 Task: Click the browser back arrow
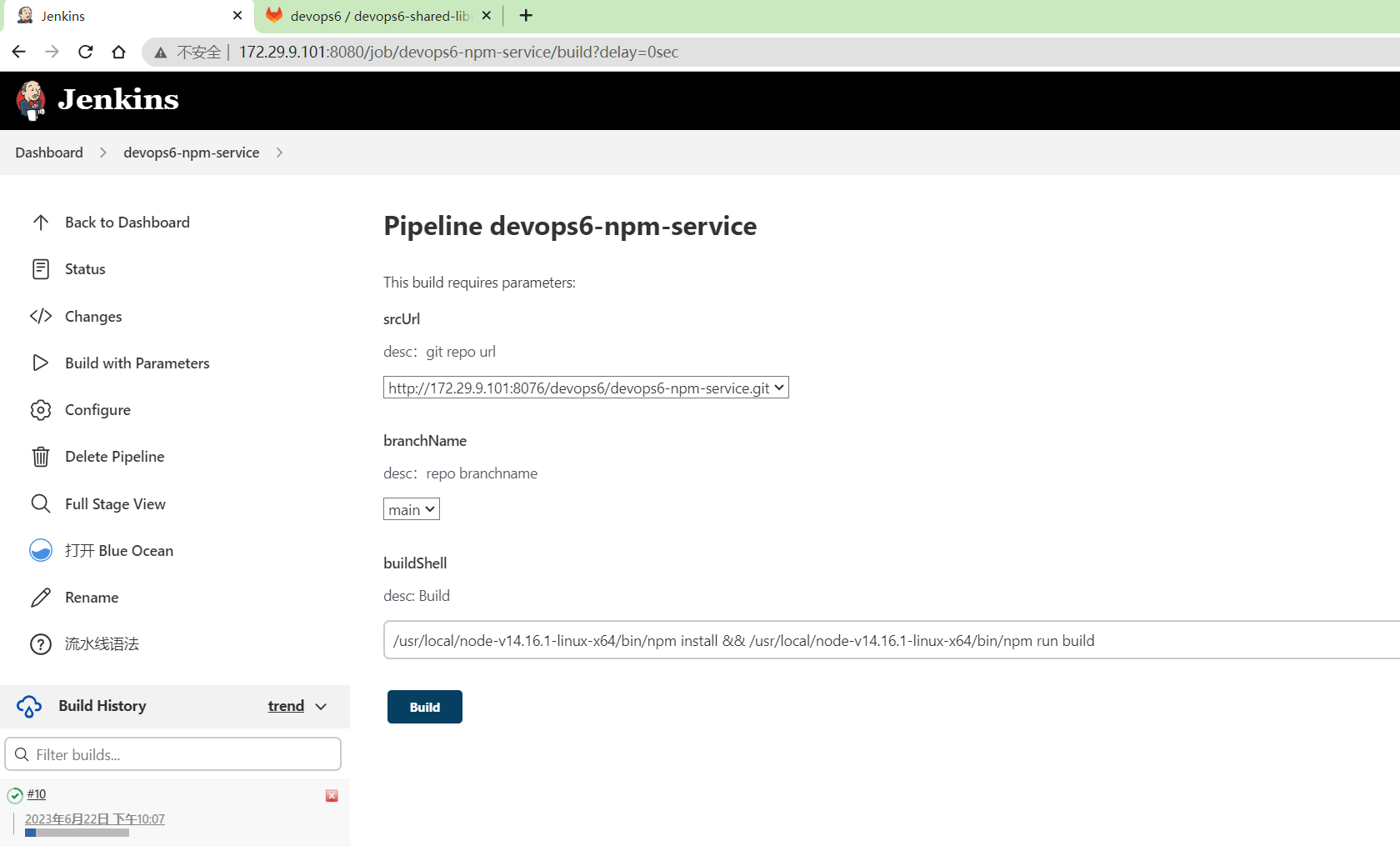click(x=18, y=52)
